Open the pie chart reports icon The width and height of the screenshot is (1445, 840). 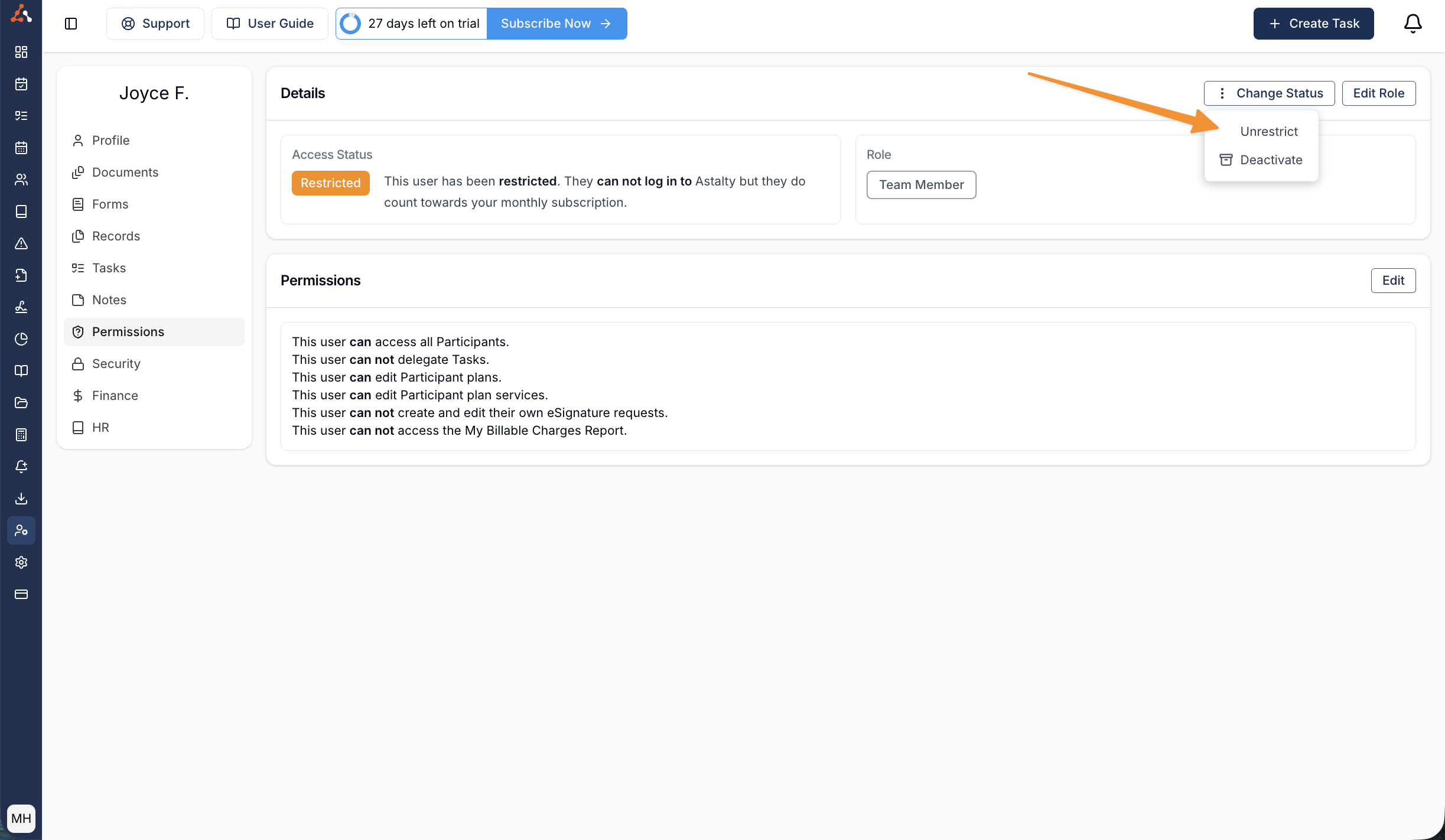(x=21, y=339)
